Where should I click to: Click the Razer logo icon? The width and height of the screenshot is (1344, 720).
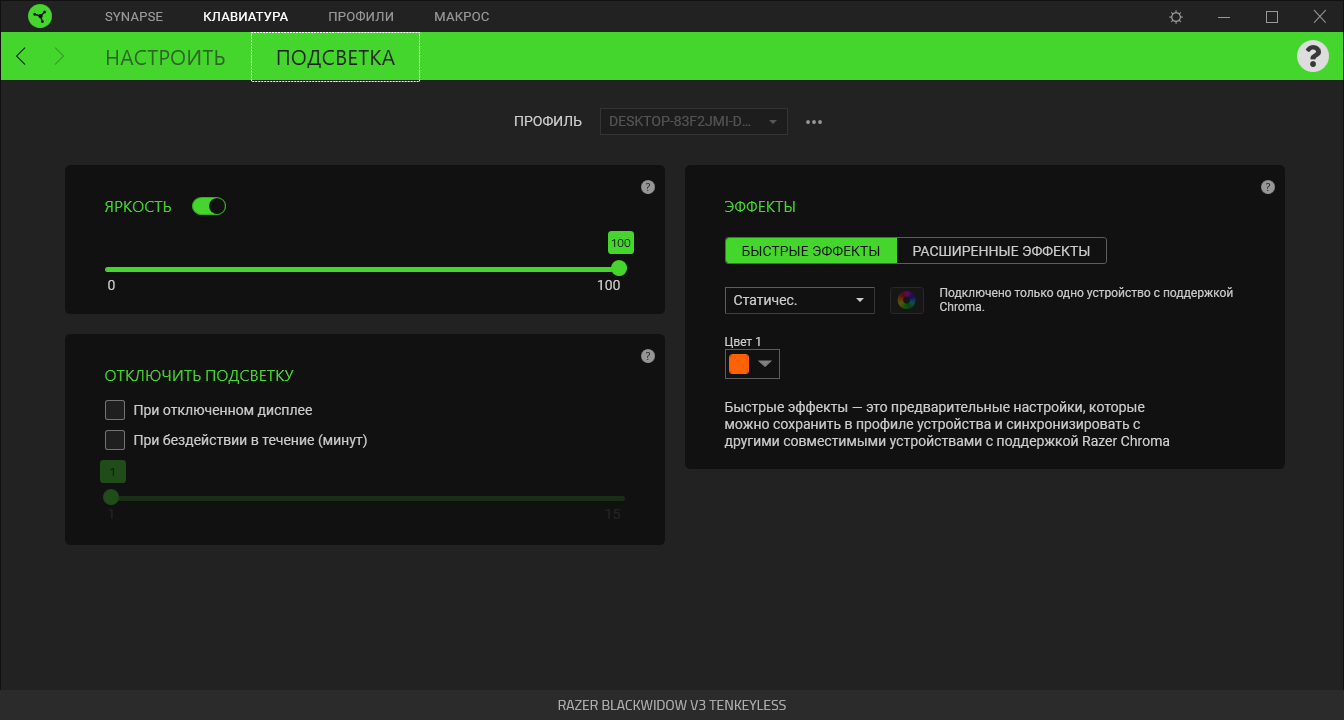coord(40,16)
